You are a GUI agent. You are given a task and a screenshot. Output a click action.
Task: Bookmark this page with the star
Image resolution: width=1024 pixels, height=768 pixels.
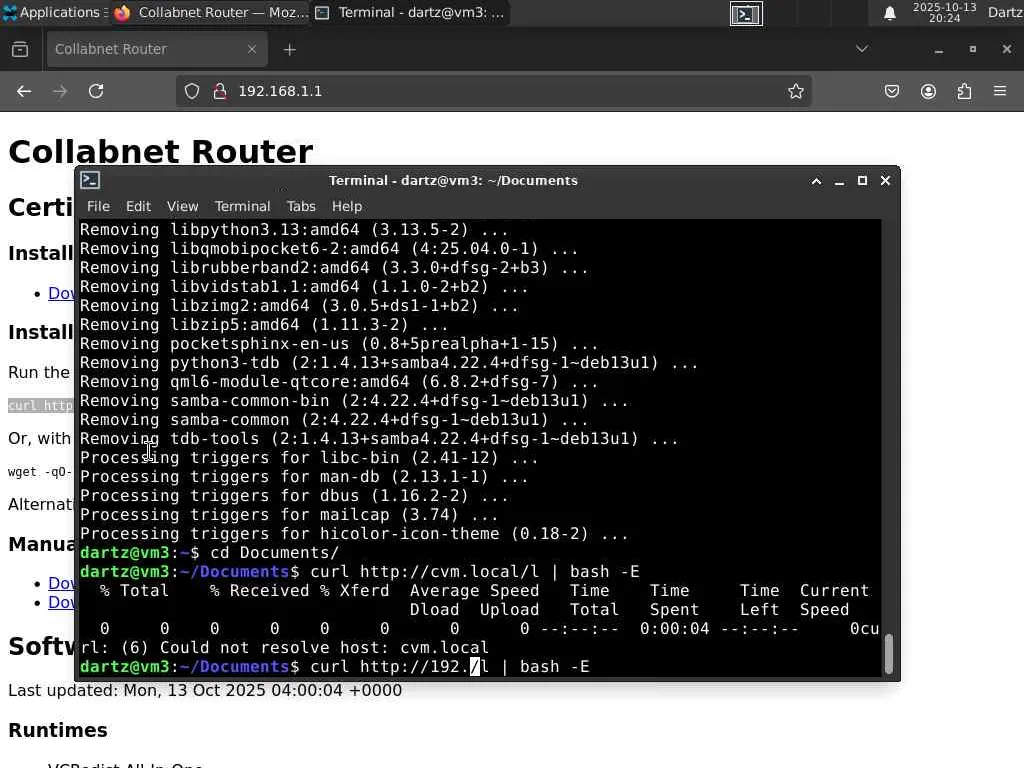(795, 91)
